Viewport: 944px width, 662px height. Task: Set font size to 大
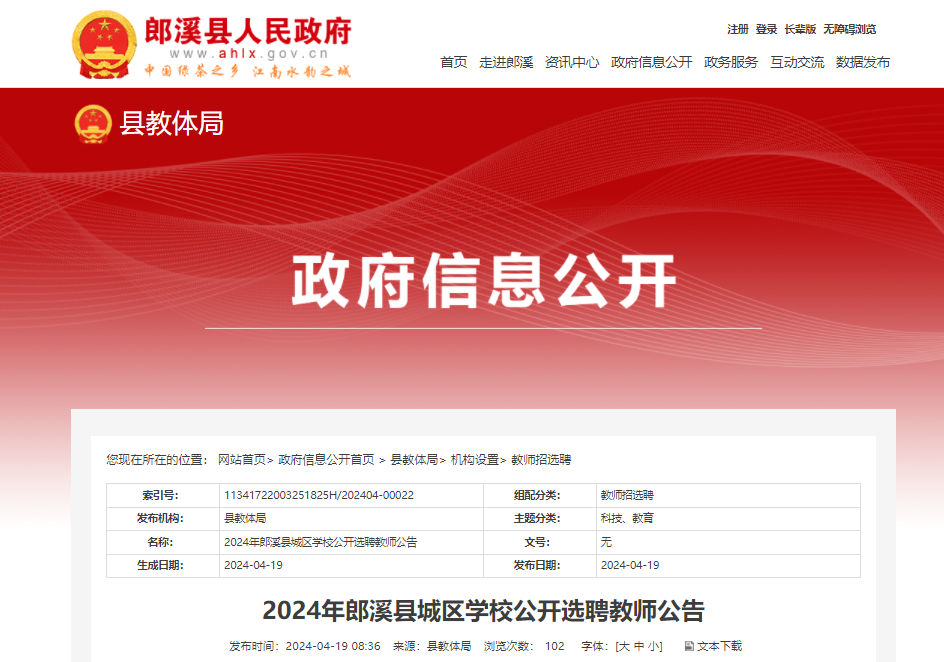[x=624, y=646]
